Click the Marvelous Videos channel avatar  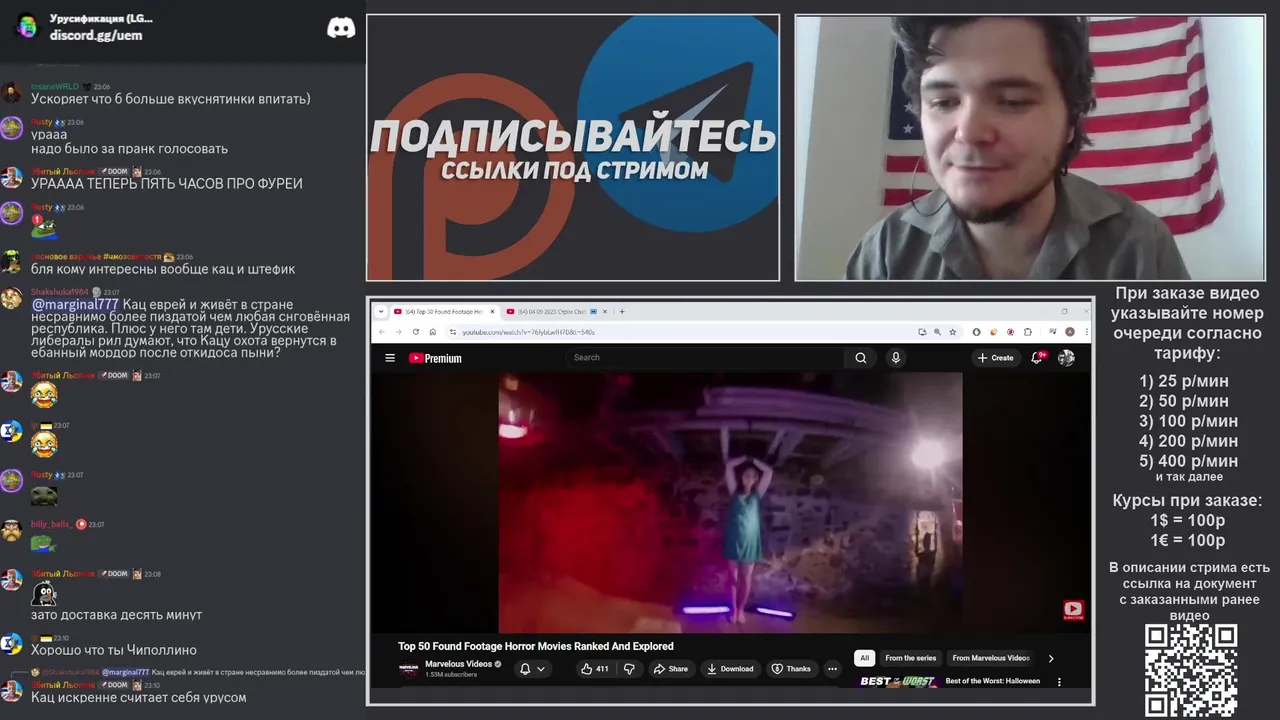(x=408, y=669)
